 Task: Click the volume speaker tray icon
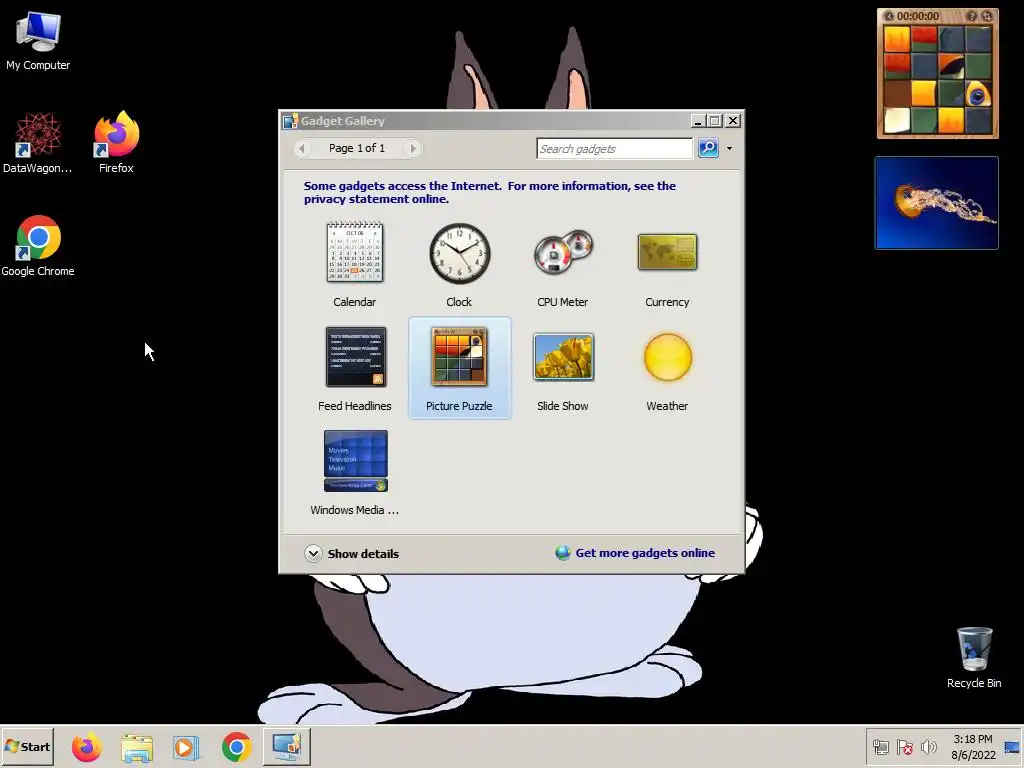928,746
